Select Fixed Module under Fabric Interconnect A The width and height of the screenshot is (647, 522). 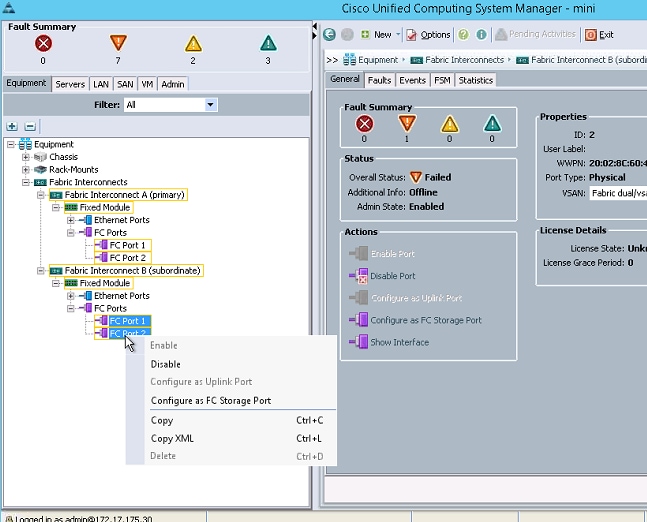pos(105,208)
